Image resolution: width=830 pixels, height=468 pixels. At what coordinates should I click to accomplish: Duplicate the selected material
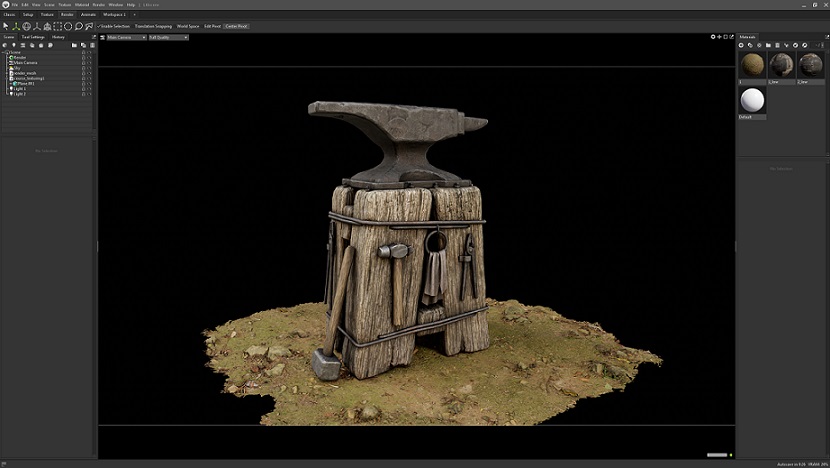[x=750, y=45]
